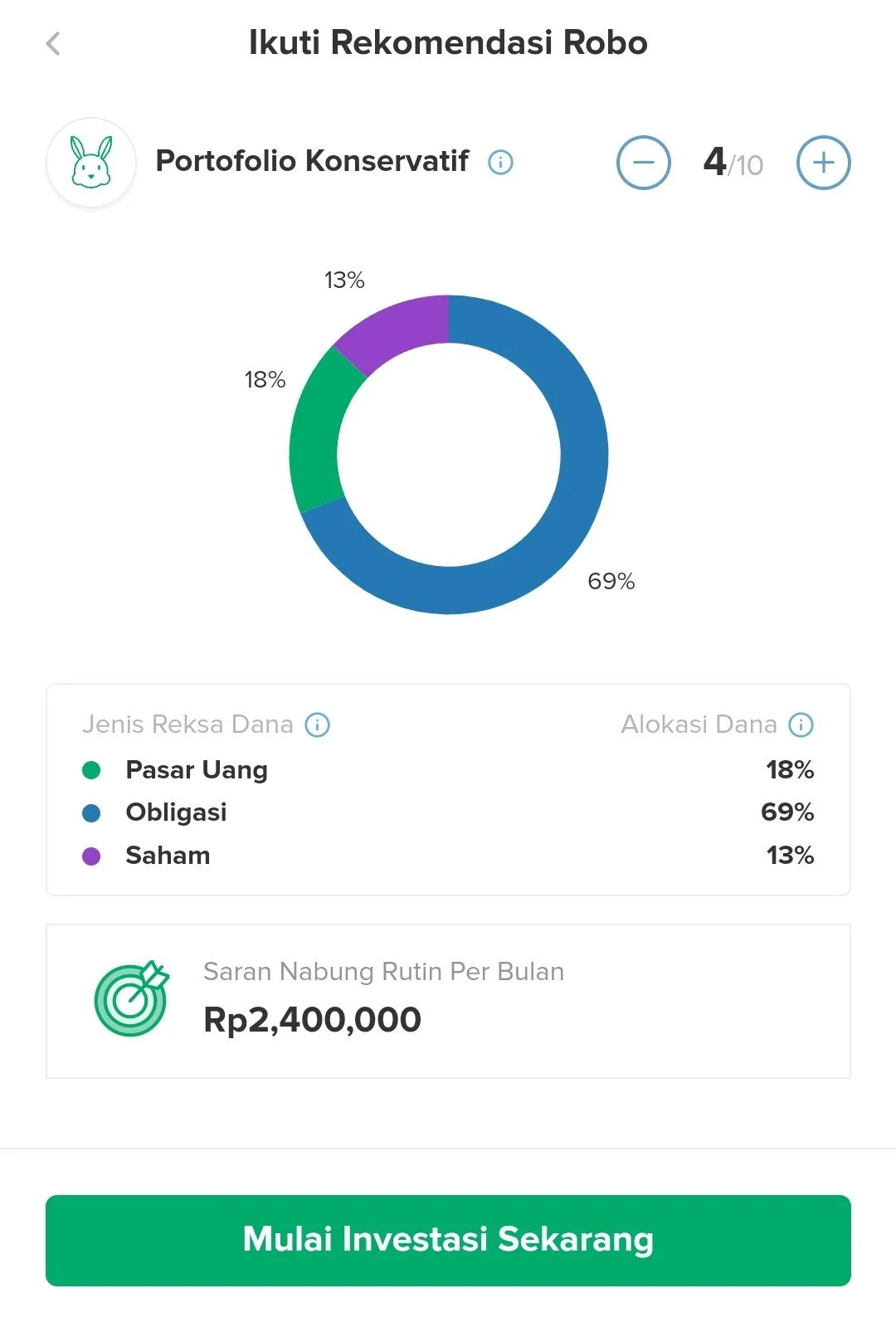Click the Pasar Uang fund type label
Image resolution: width=896 pixels, height=1327 pixels.
197,770
